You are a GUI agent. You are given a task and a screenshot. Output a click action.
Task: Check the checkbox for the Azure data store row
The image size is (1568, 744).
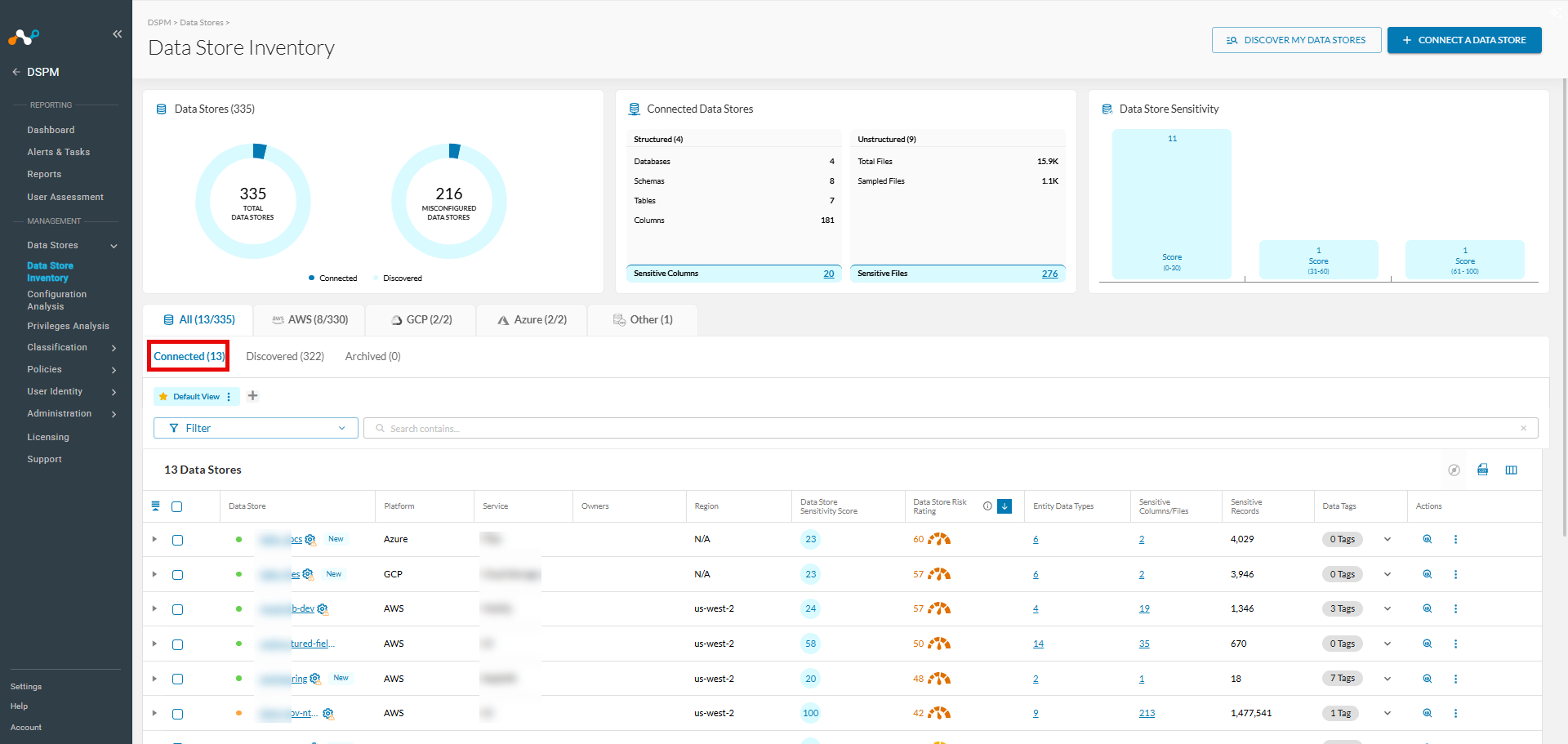click(177, 540)
